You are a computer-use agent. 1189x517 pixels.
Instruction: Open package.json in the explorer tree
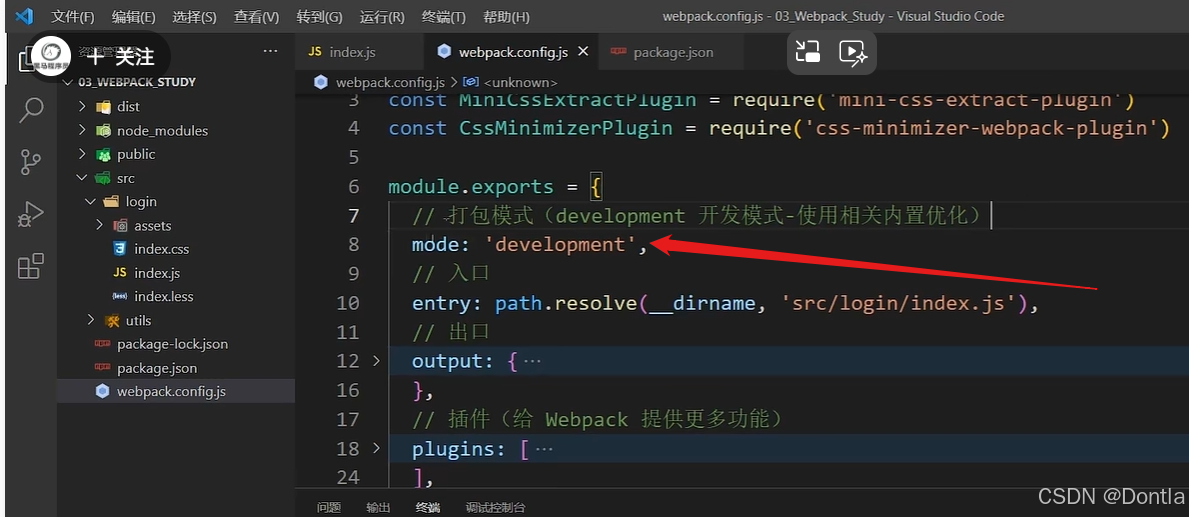click(x=157, y=368)
